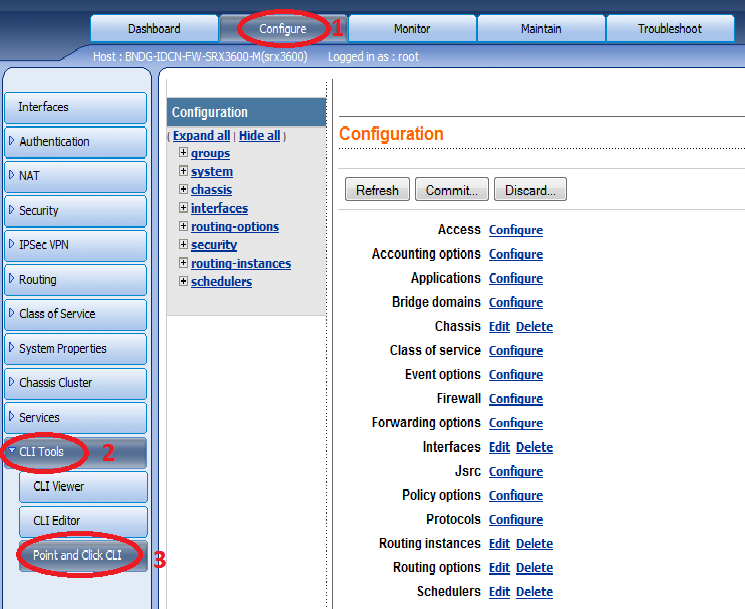The image size is (745, 609).
Task: Open the Troubleshoot tab
Action: pos(670,29)
